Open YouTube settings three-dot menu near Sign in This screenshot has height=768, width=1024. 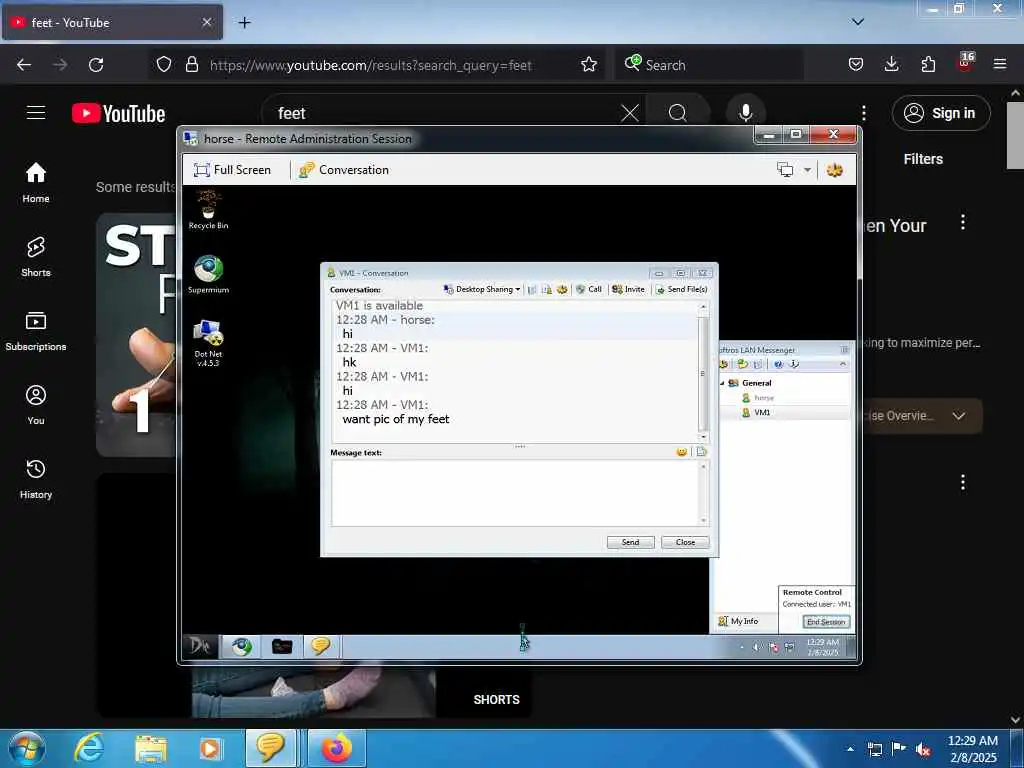click(x=864, y=113)
